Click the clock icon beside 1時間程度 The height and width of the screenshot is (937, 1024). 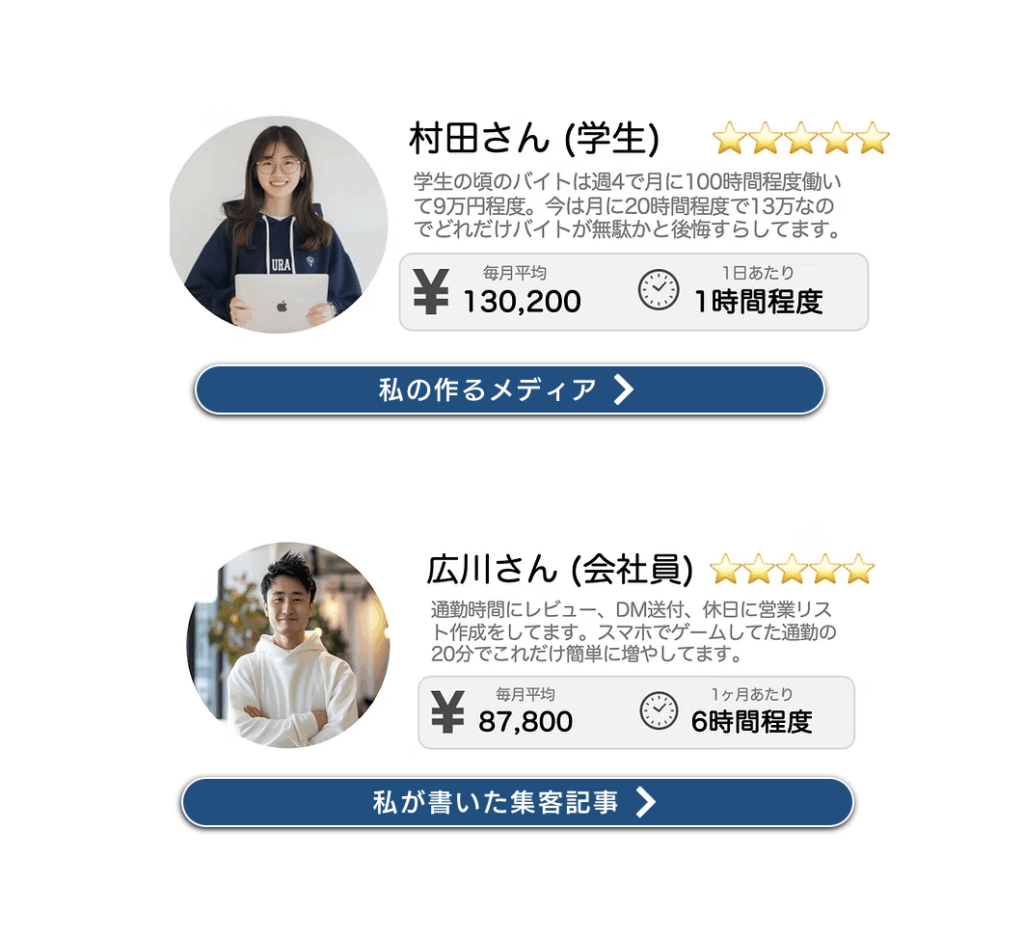click(x=658, y=289)
